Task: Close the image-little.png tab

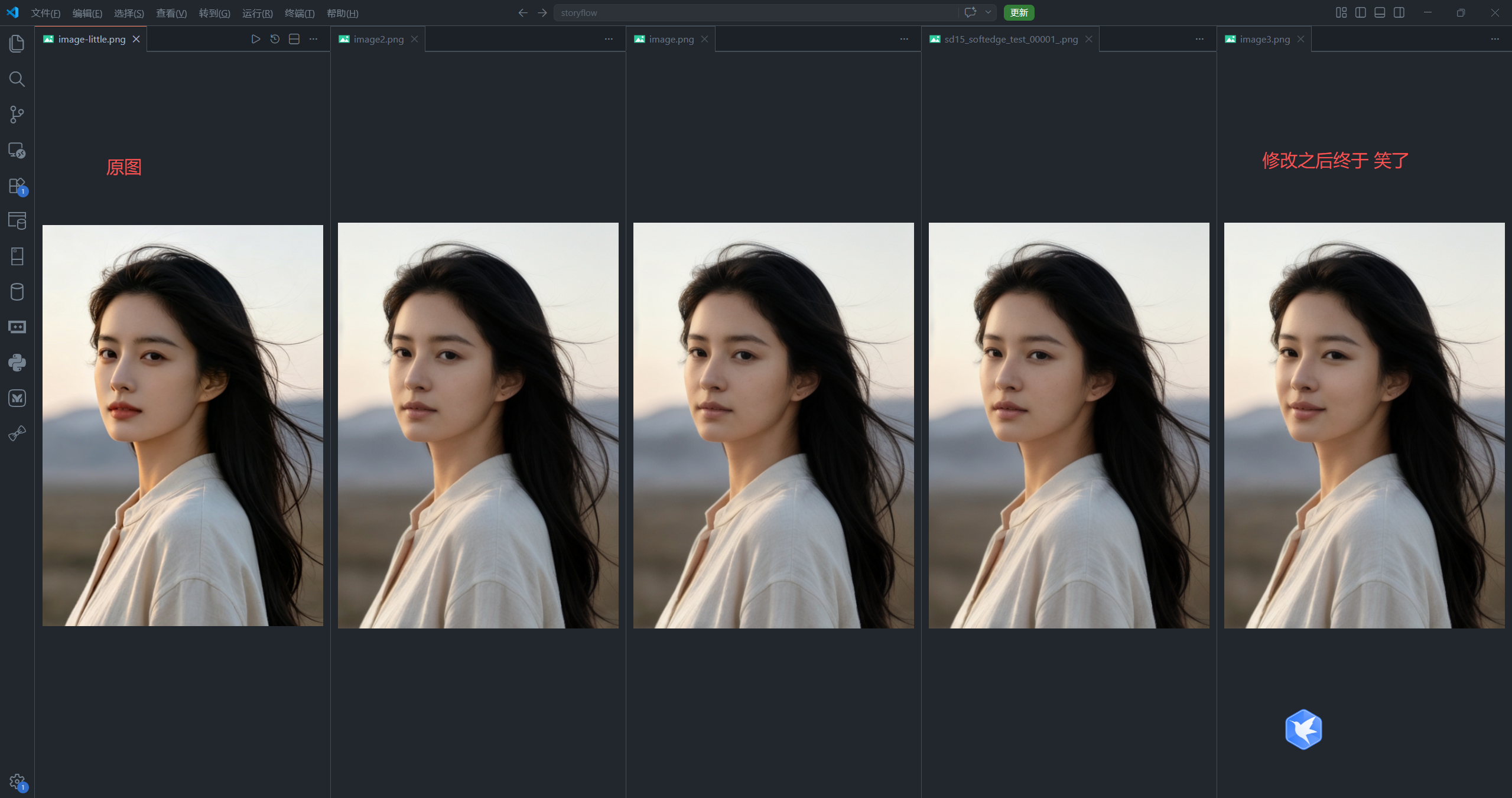Action: coord(136,39)
